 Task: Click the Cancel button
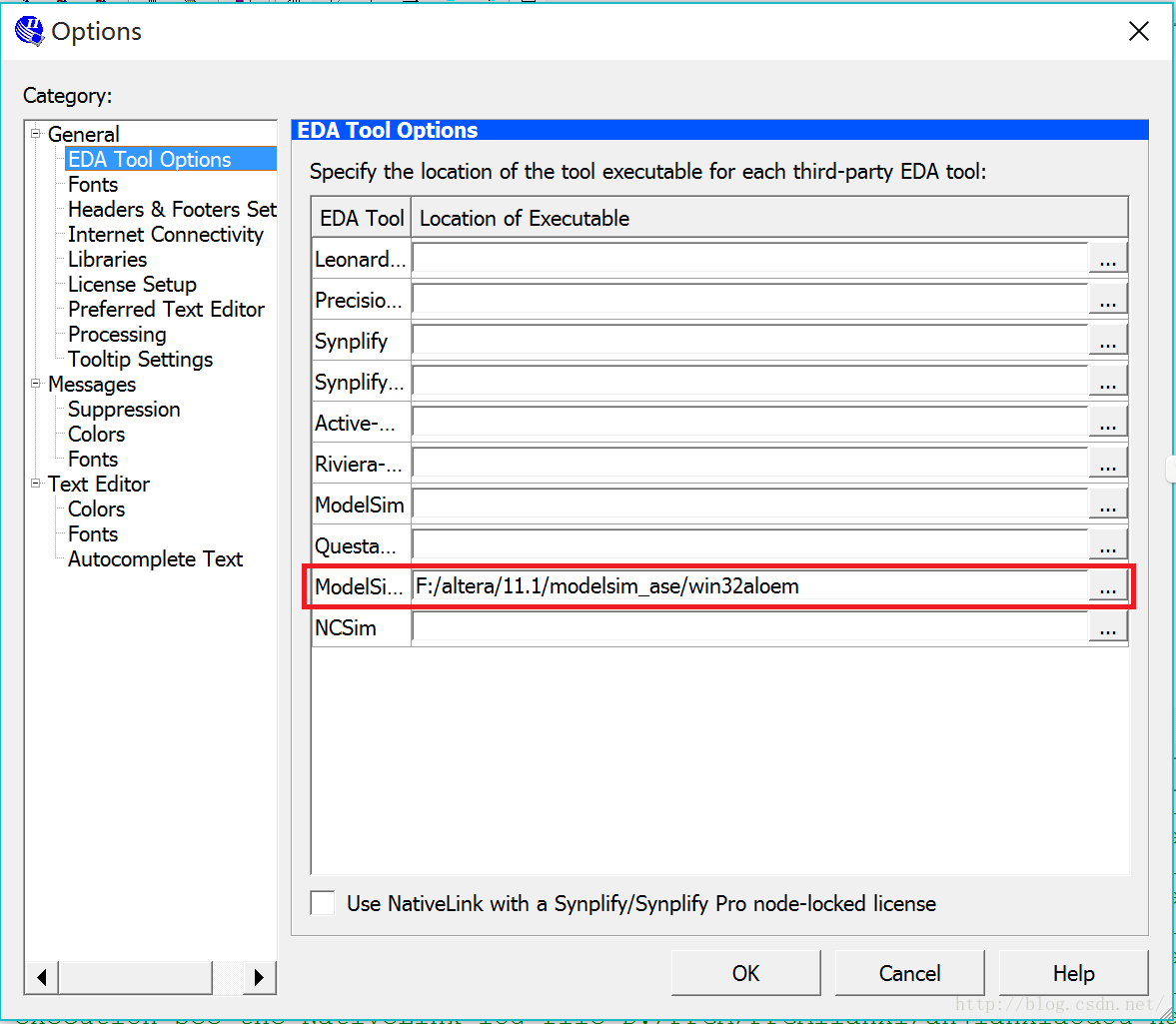point(909,973)
